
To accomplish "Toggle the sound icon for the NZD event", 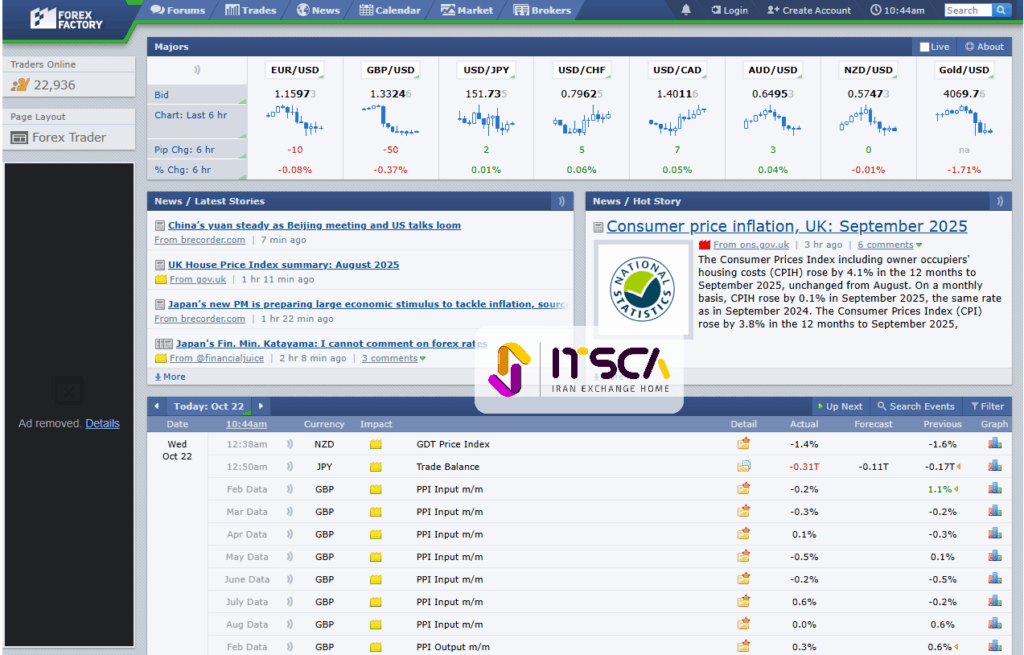I will (290, 444).
